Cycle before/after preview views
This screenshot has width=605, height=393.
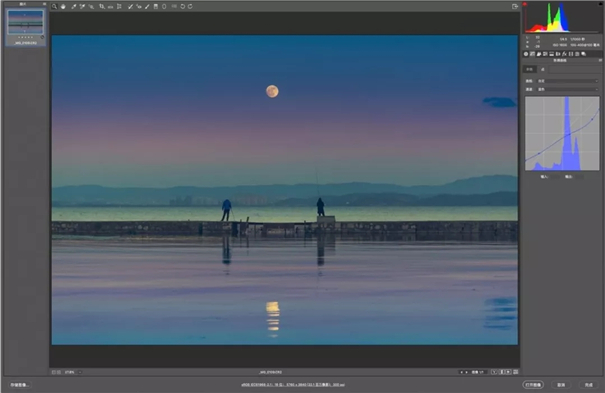coord(494,372)
